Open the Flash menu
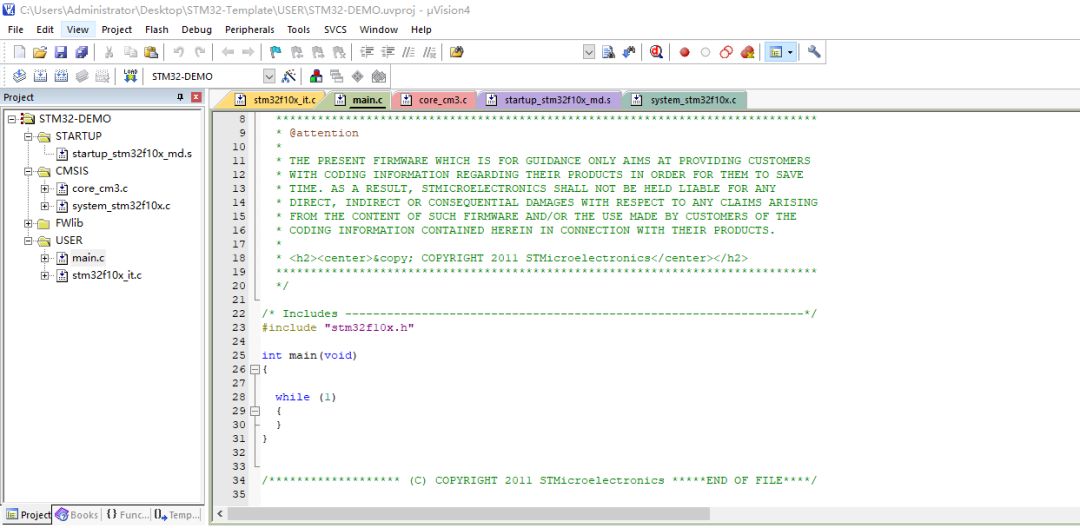This screenshot has width=1080, height=528. click(156, 30)
